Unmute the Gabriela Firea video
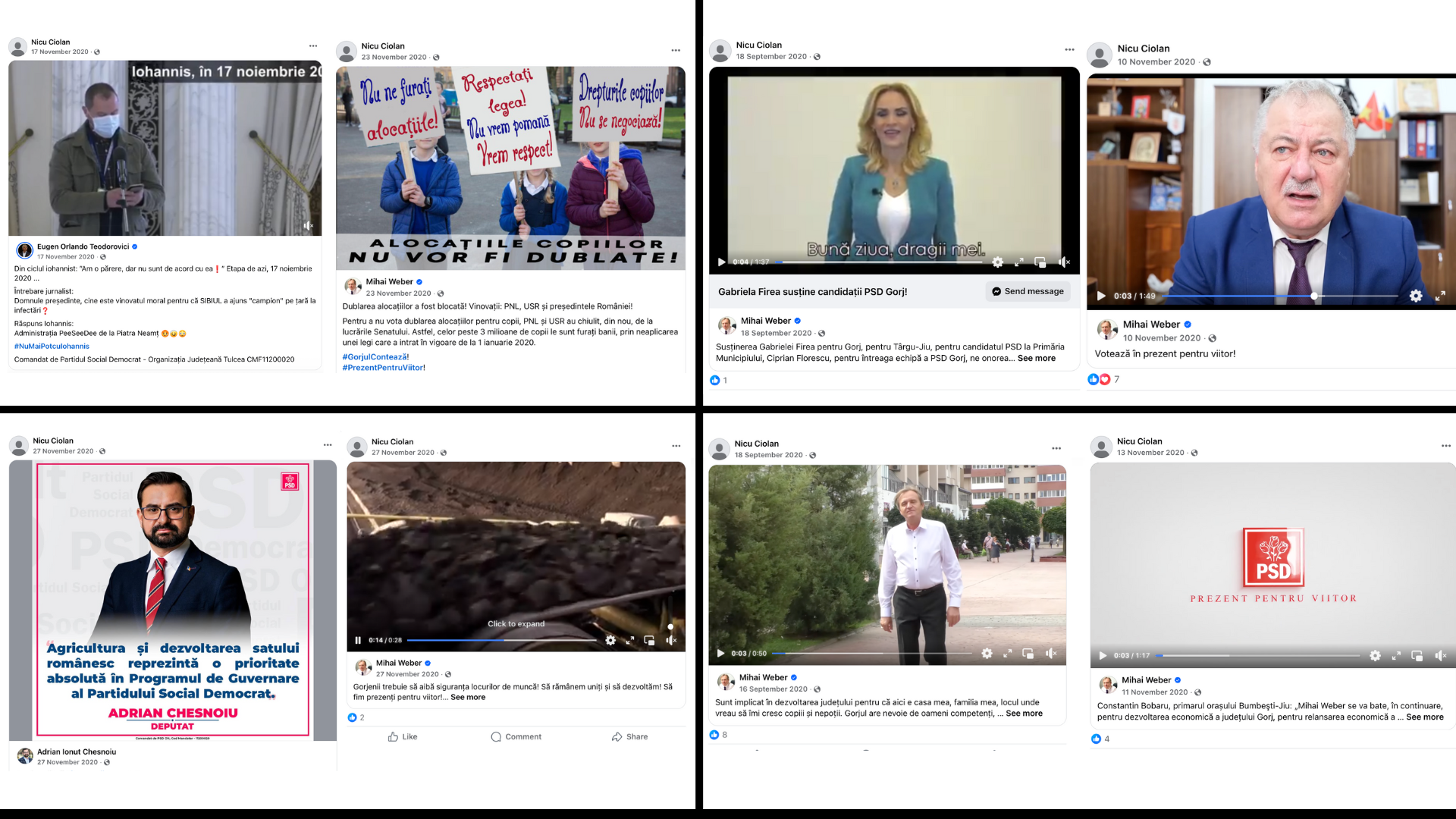Viewport: 1456px width, 819px height. point(1064,262)
